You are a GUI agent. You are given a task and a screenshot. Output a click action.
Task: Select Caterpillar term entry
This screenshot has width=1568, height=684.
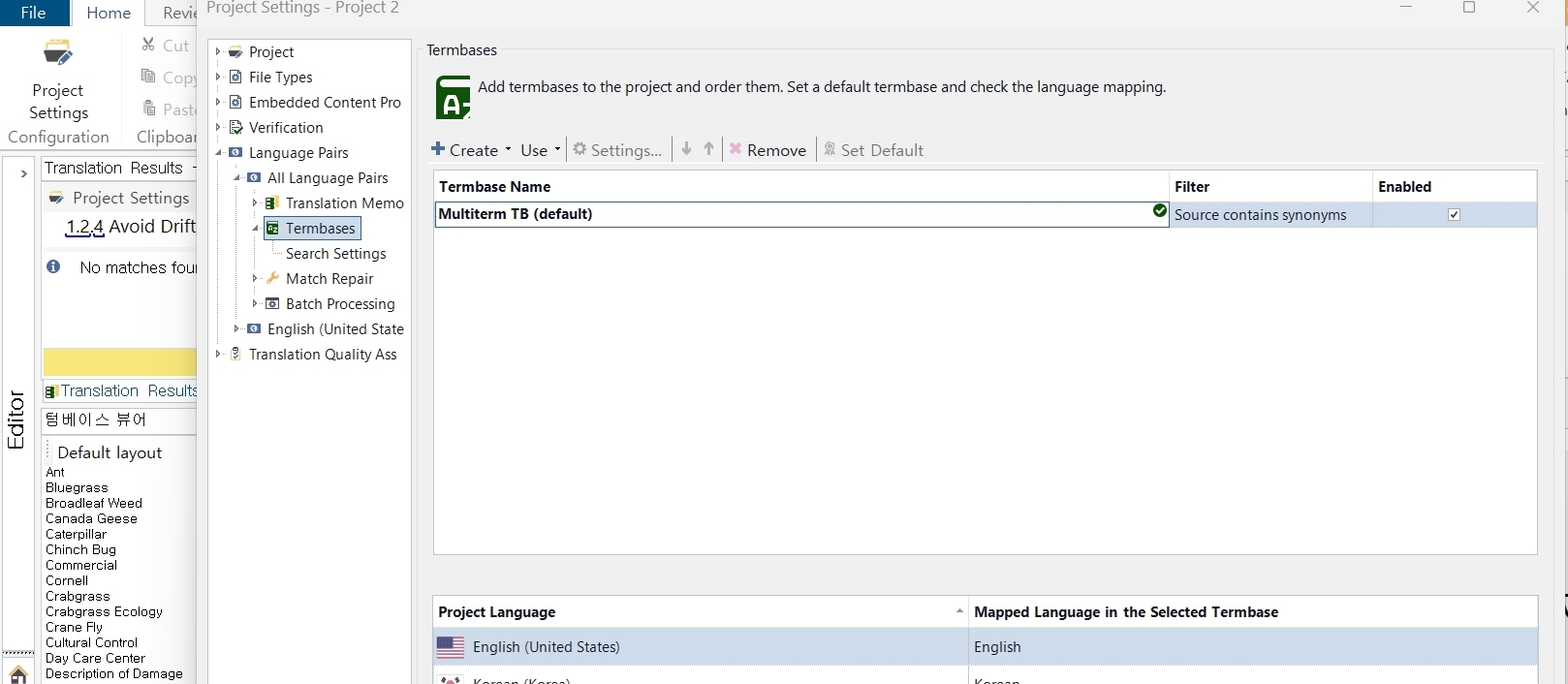[x=76, y=535]
